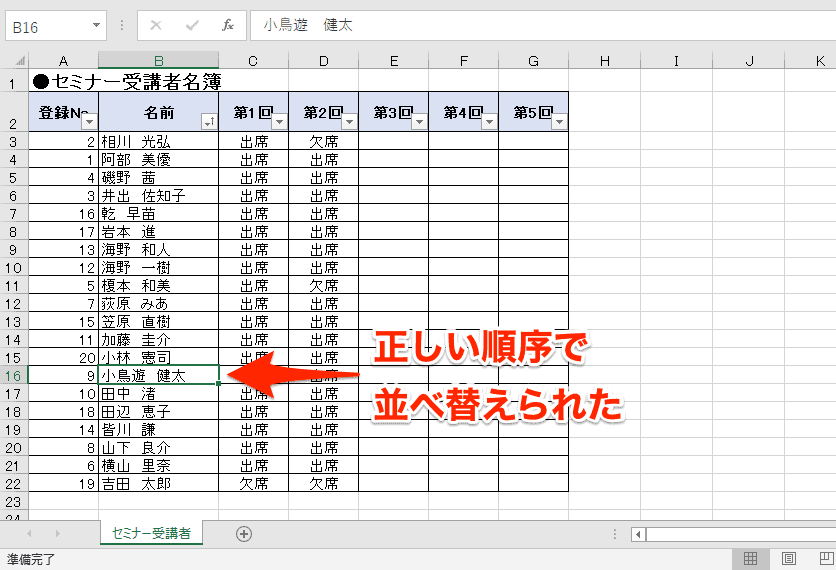Switch to Normal view in status bar
Viewport: 836px width, 570px height.
(x=750, y=559)
